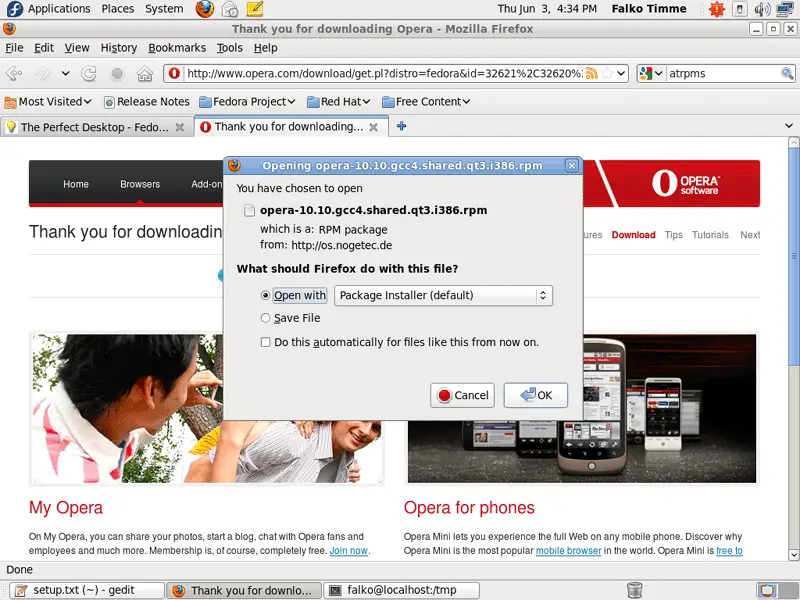Open the Applications menu

[x=59, y=9]
